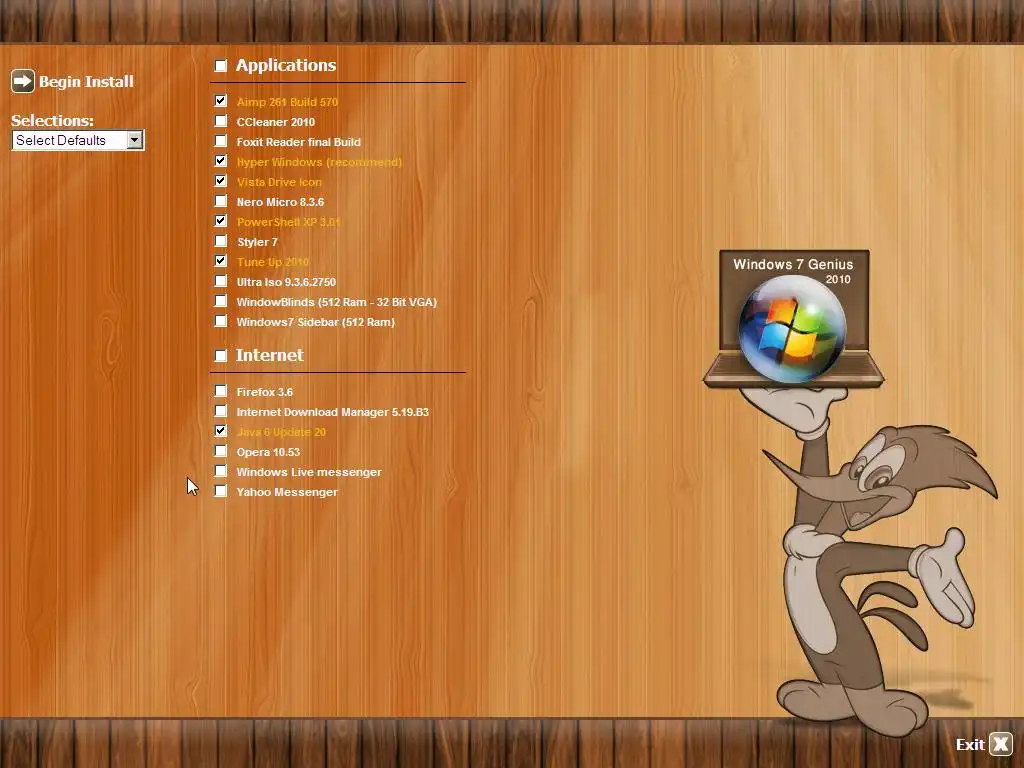Click the Nero Micro 8.3.6 label
The image size is (1024, 768).
point(280,202)
